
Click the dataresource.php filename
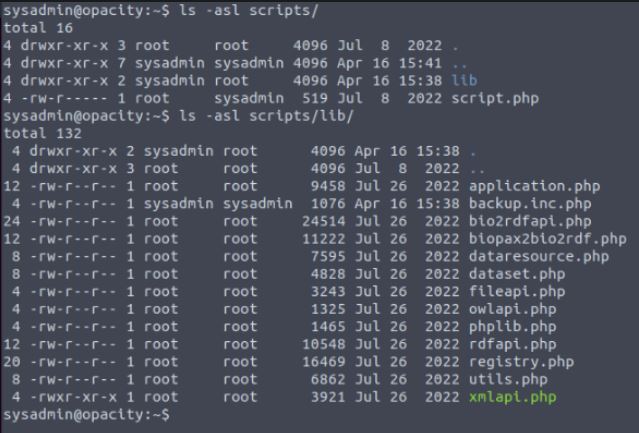[x=539, y=256]
